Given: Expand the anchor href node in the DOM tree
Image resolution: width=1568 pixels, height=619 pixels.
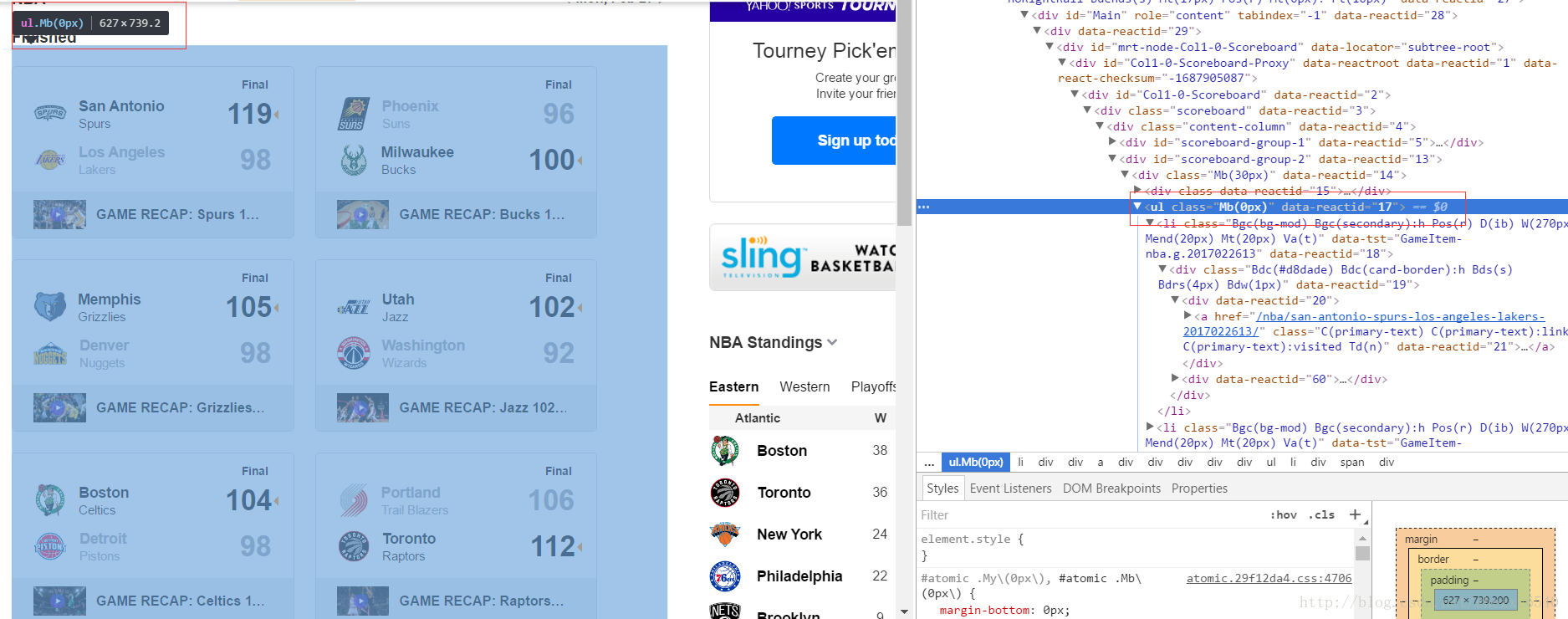Looking at the screenshot, I should click(x=1187, y=316).
